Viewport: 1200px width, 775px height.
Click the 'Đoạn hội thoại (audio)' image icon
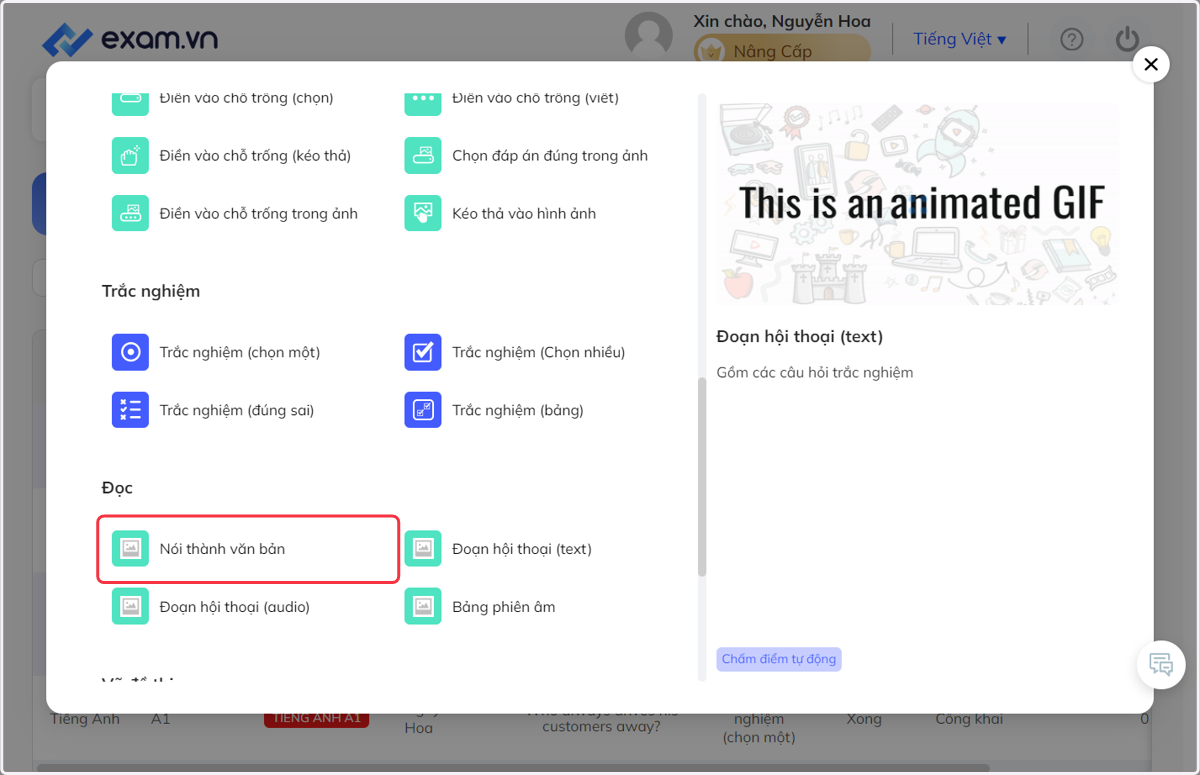tap(130, 607)
